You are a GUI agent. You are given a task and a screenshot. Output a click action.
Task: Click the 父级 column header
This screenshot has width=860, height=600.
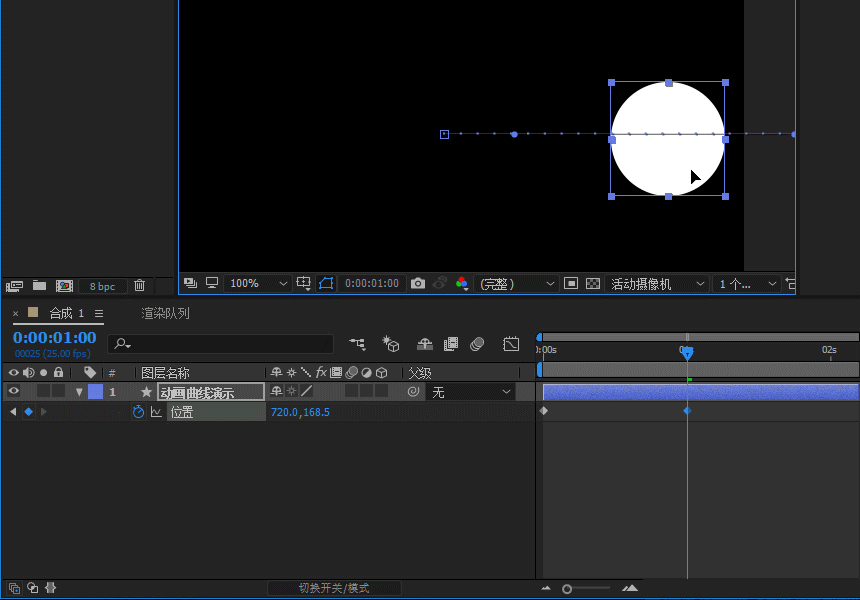[420, 373]
